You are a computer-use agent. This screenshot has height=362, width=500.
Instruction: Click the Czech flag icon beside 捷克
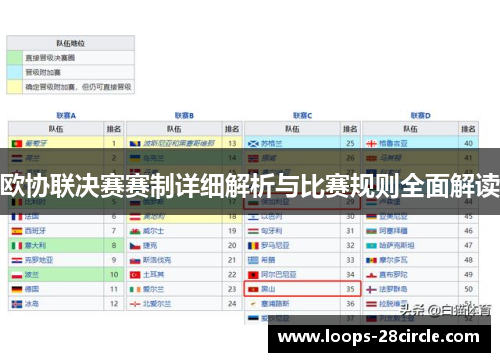point(135,246)
